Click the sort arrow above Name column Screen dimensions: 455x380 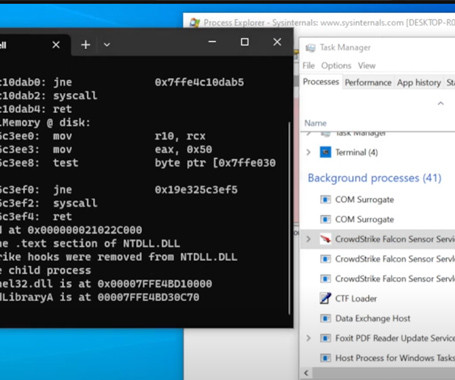(441, 103)
